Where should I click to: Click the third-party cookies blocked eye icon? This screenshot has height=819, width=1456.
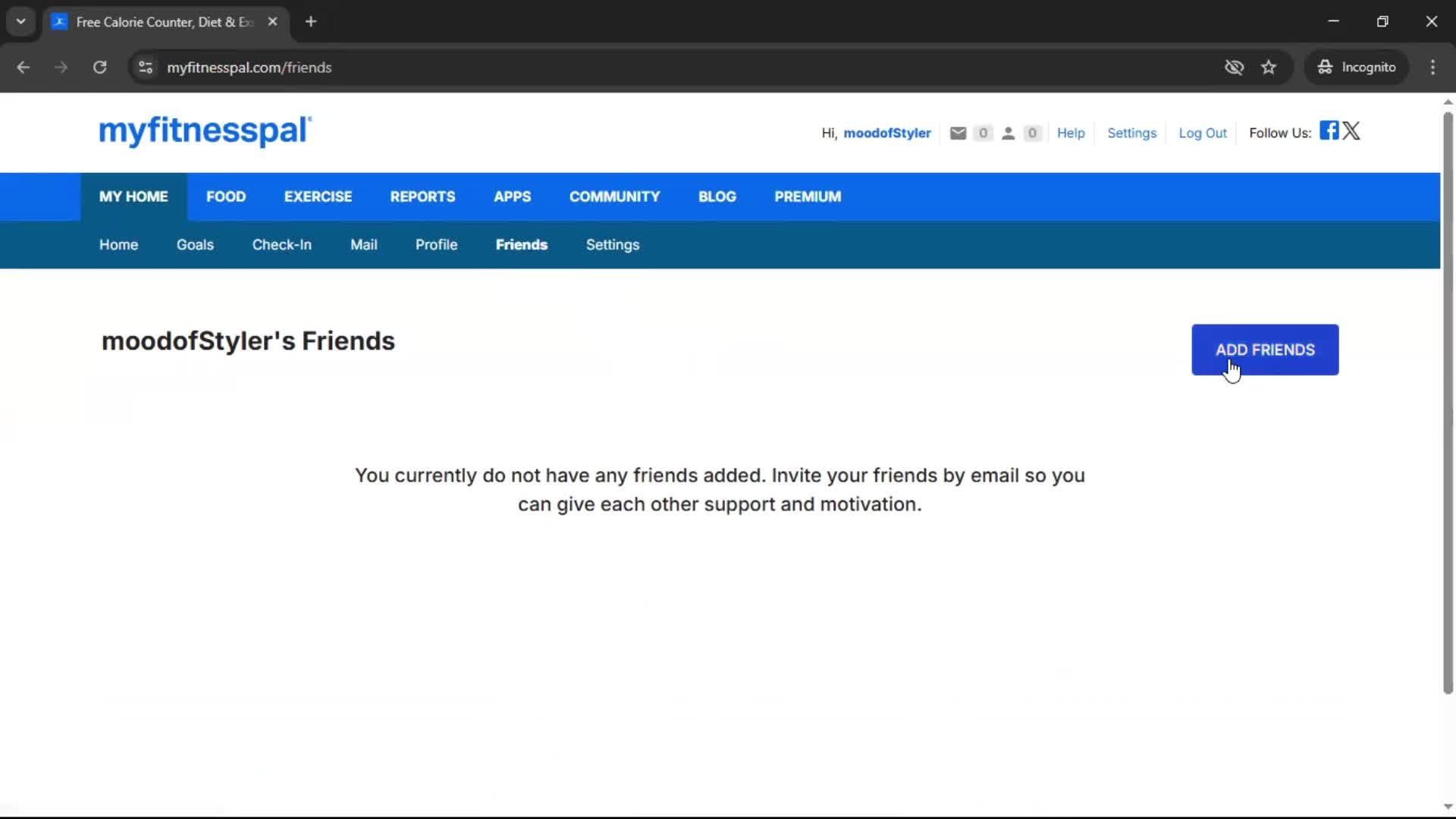click(x=1234, y=67)
